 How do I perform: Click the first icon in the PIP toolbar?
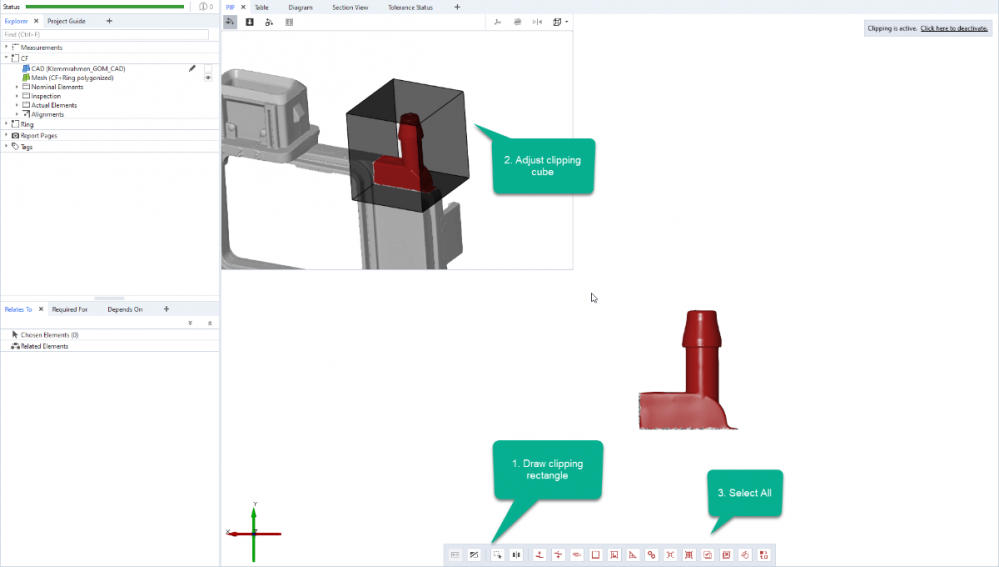[x=230, y=21]
